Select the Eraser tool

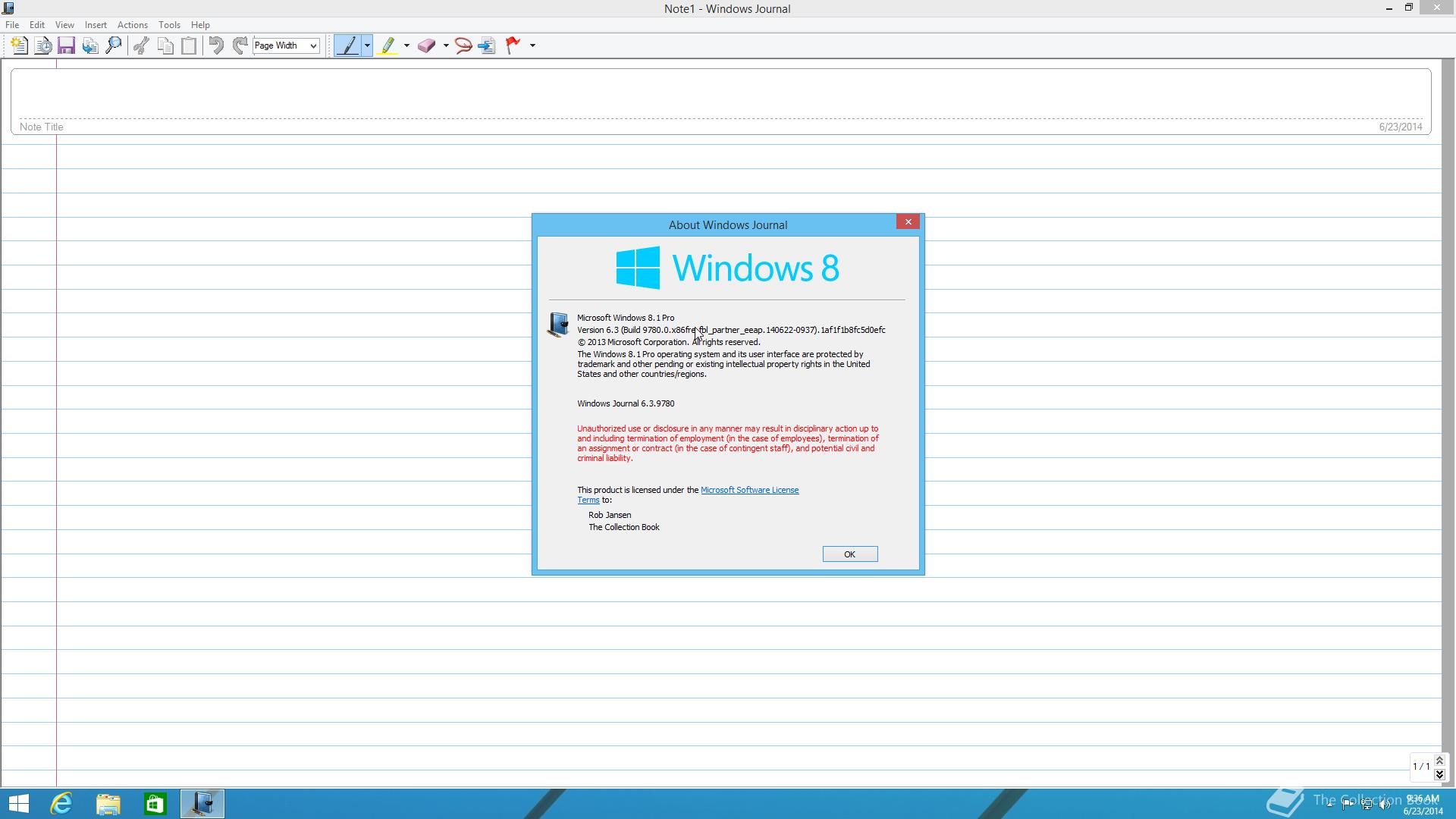click(x=427, y=45)
